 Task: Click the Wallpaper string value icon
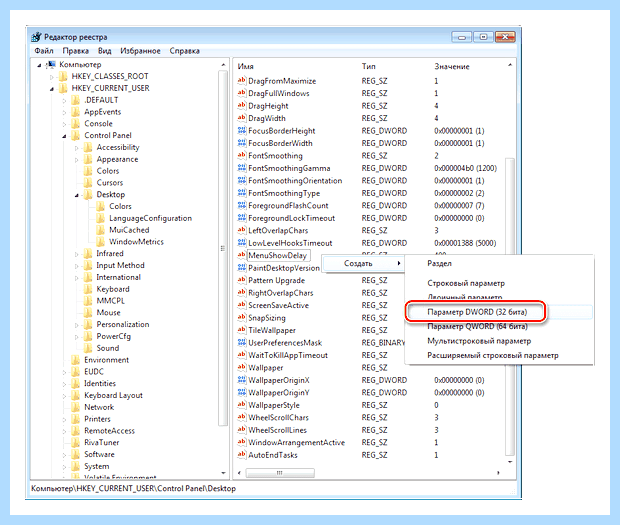click(242, 367)
